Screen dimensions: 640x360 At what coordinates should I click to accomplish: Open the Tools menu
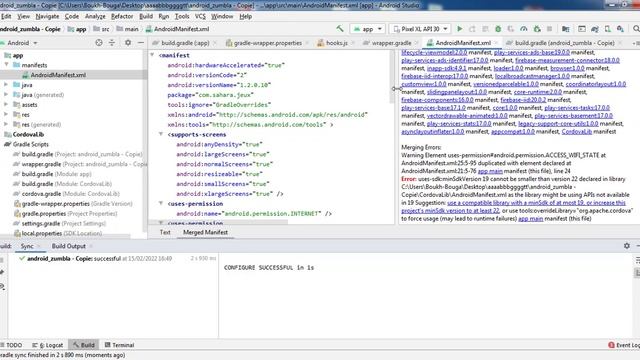(x=182, y=16)
